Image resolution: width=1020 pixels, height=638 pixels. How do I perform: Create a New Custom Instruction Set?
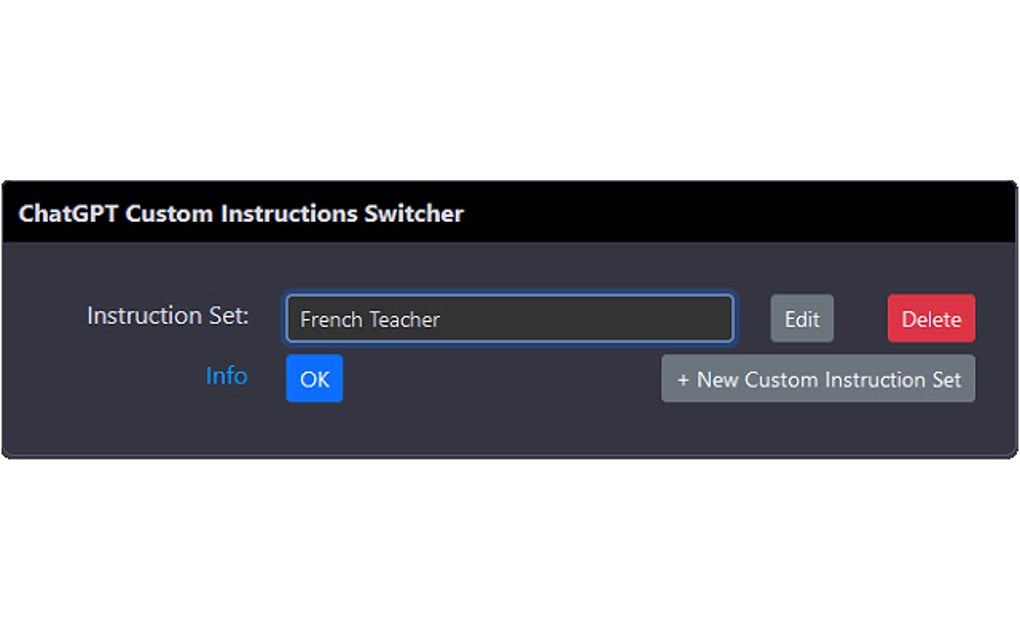818,379
